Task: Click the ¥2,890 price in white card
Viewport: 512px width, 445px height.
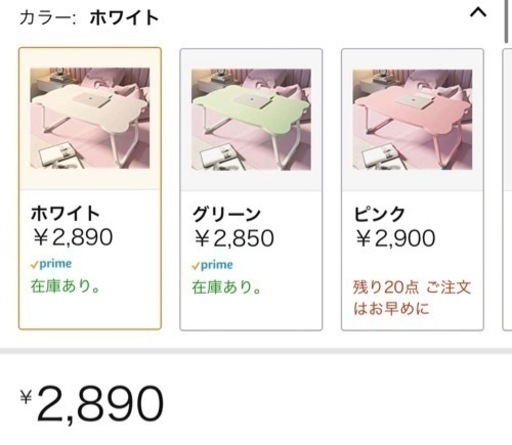Action: [73, 237]
